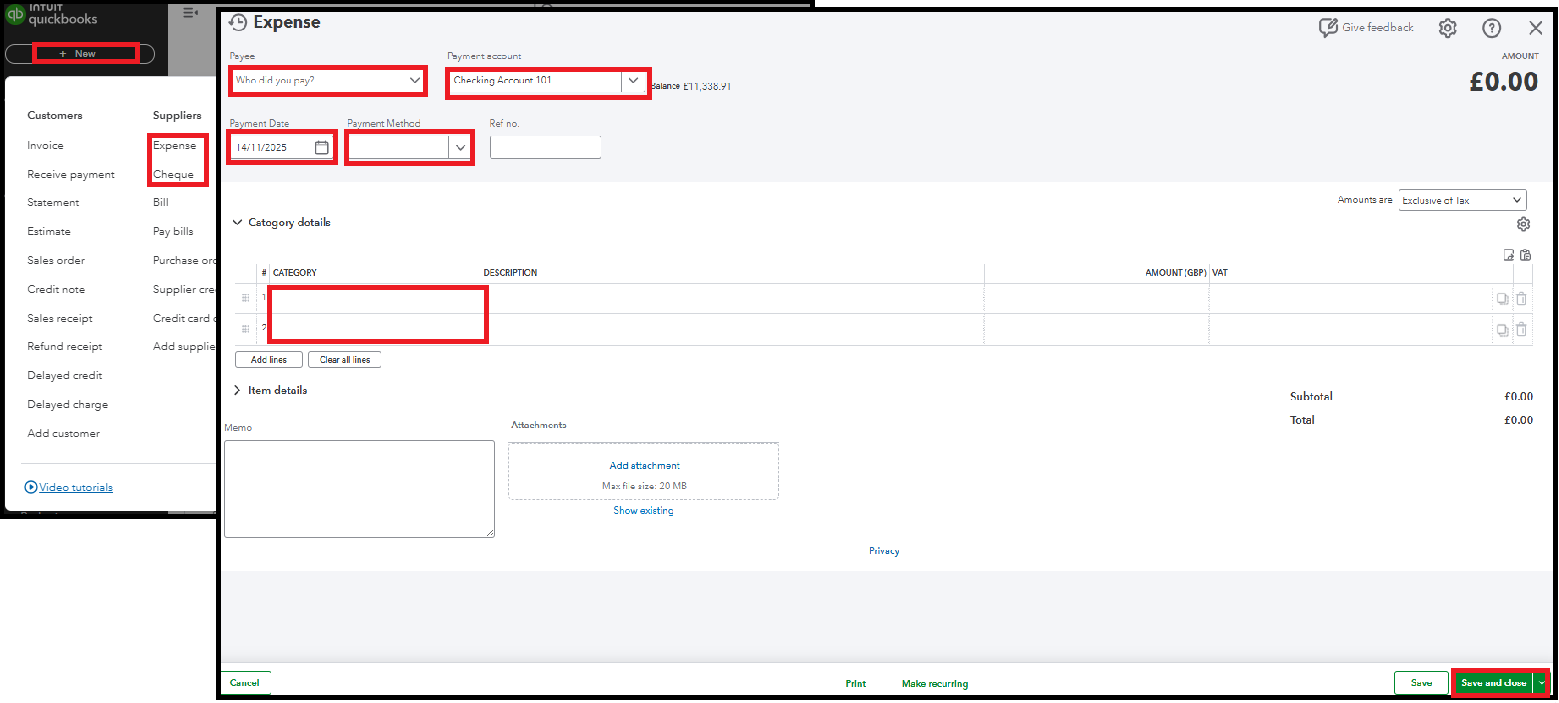Select Add customer in the New menu
The image size is (1559, 703).
click(x=64, y=433)
